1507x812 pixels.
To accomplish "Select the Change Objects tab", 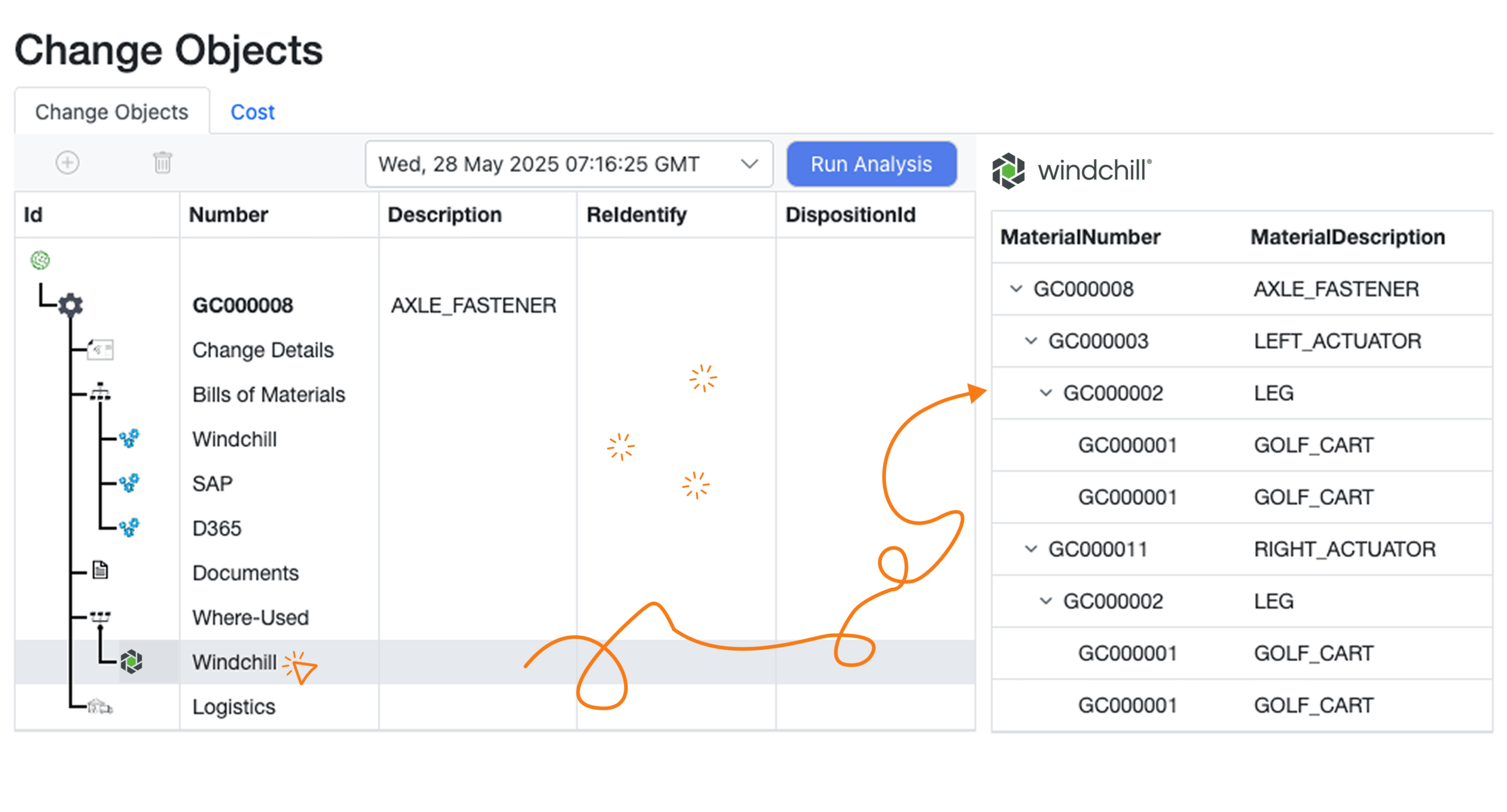I will pos(112,112).
